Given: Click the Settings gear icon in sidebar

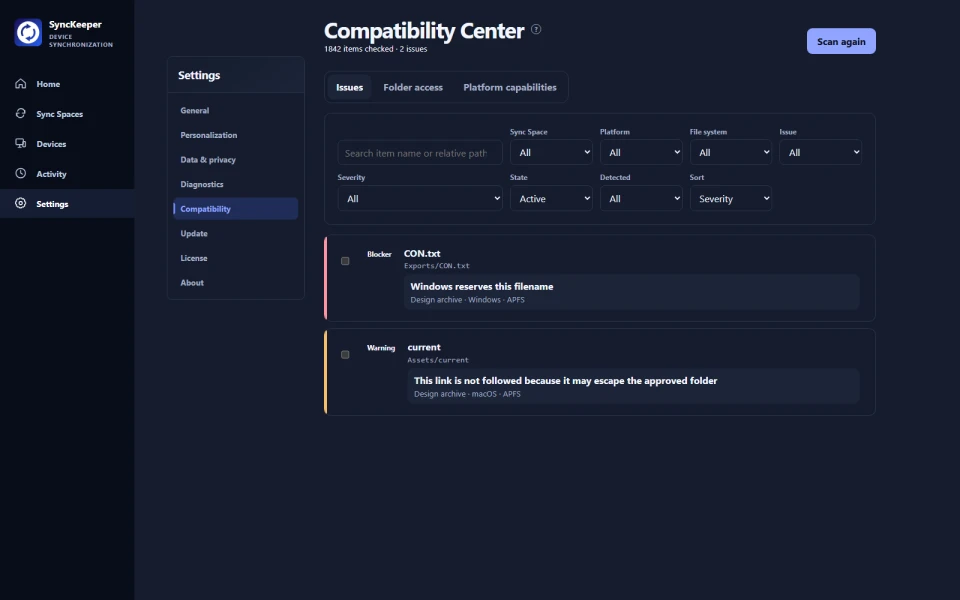Looking at the screenshot, I should (21, 203).
